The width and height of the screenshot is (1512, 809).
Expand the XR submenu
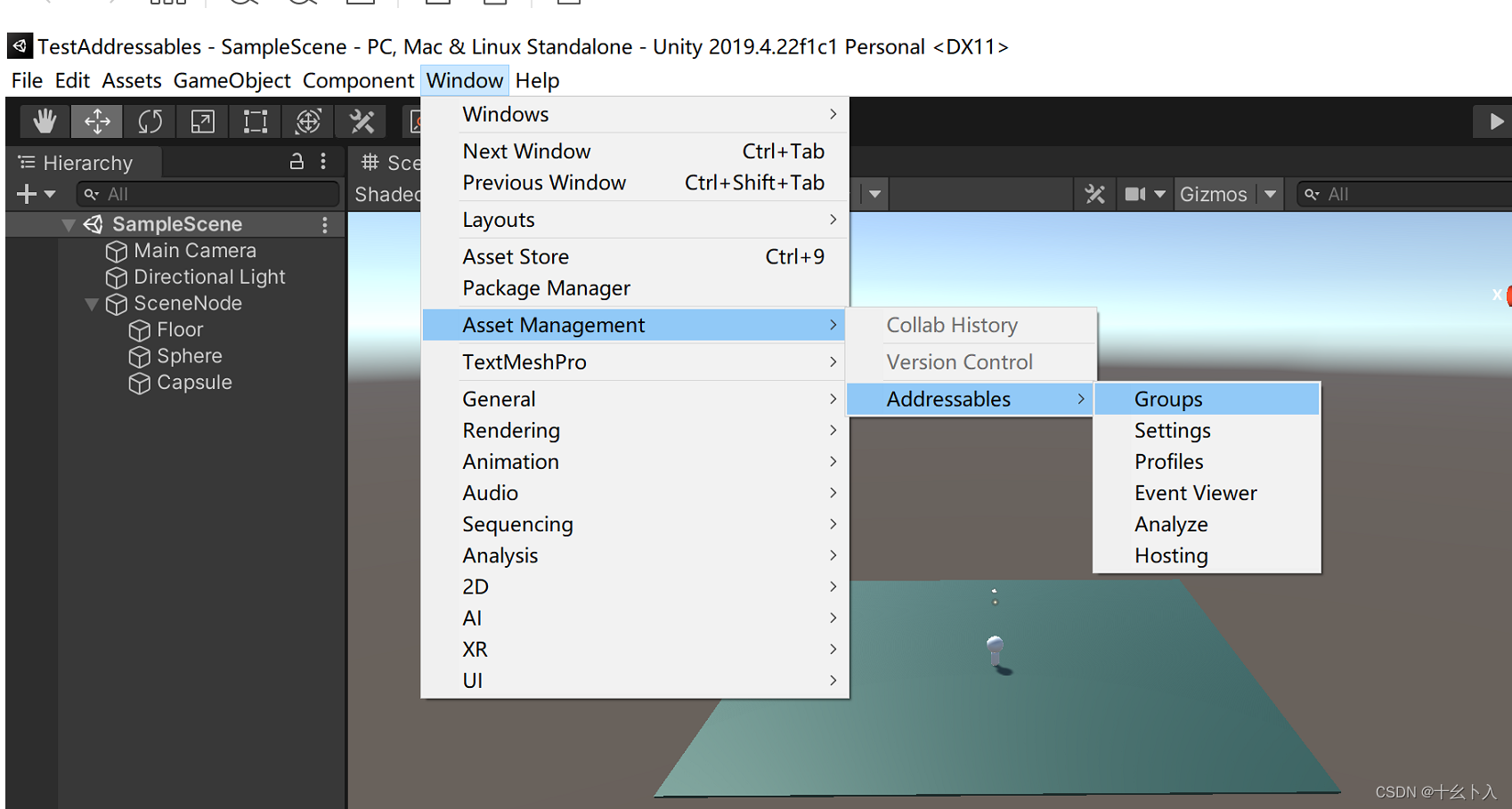[635, 649]
